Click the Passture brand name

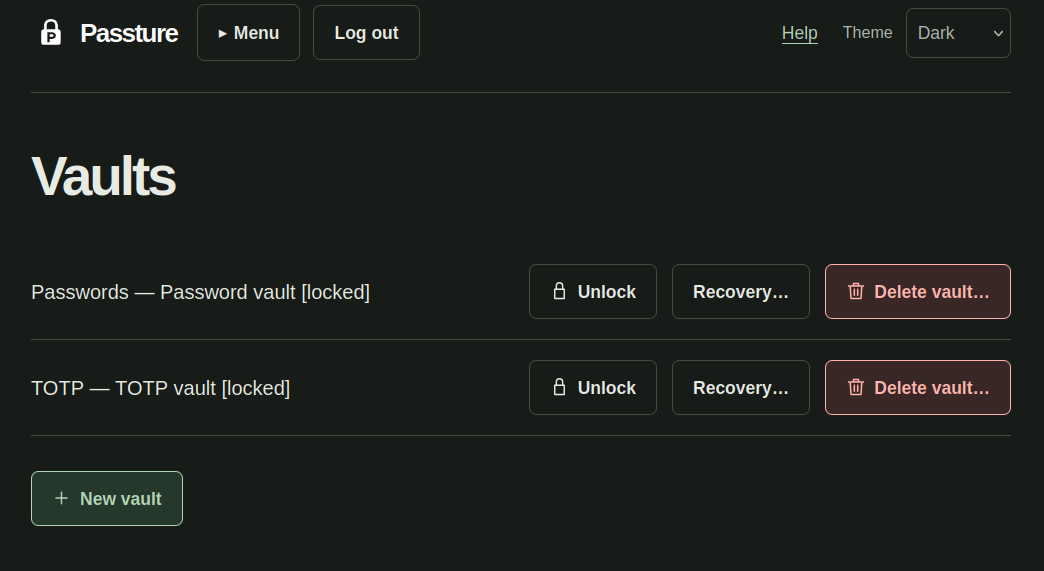(129, 33)
